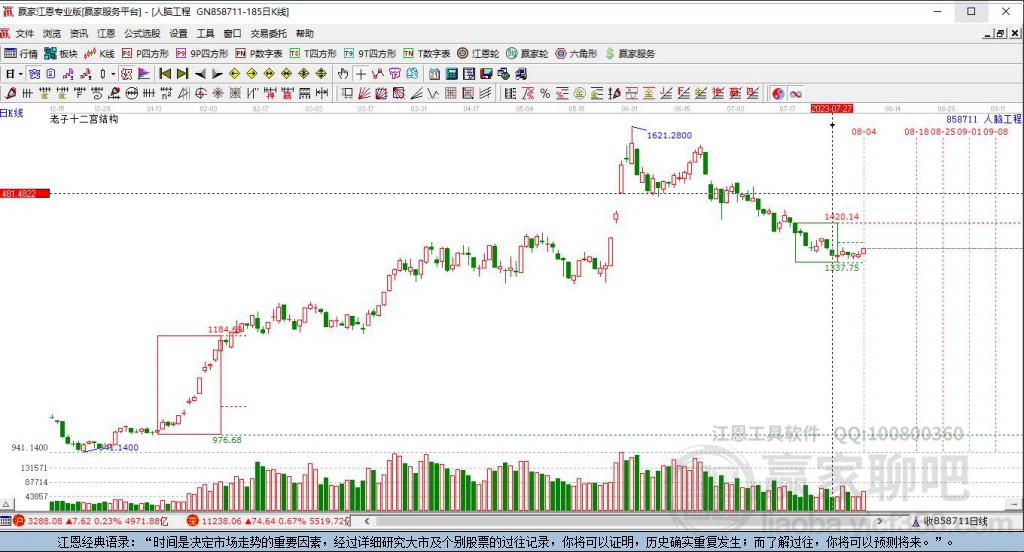The height and width of the screenshot is (552, 1024).
Task: Open the 工具 menu
Action: (x=205, y=33)
